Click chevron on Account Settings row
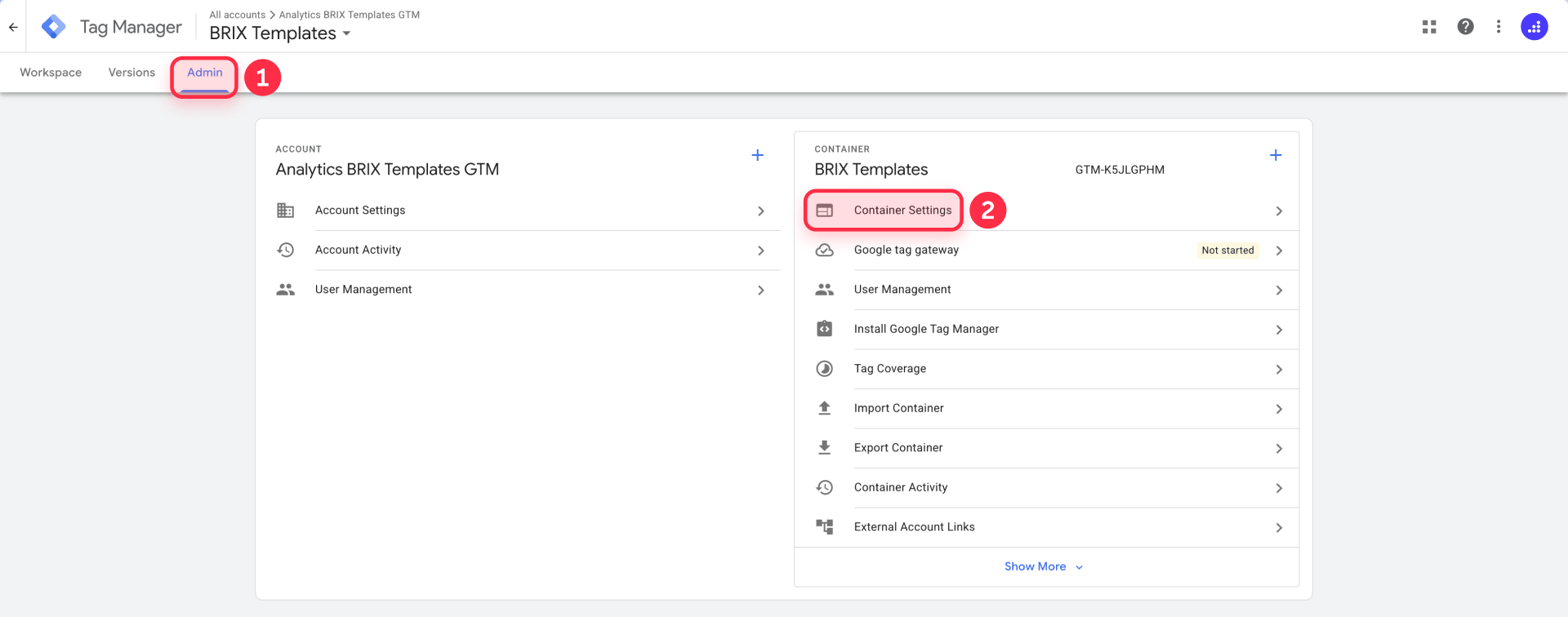The image size is (1568, 617). 761,211
